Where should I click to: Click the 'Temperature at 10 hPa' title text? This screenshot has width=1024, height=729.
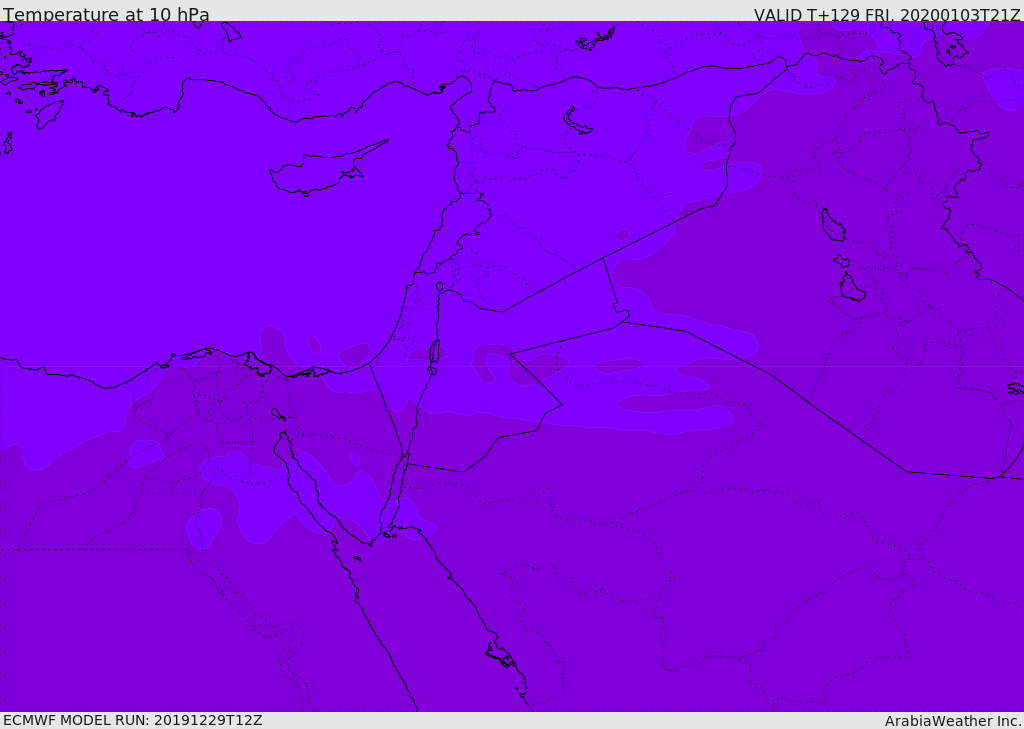coord(106,14)
